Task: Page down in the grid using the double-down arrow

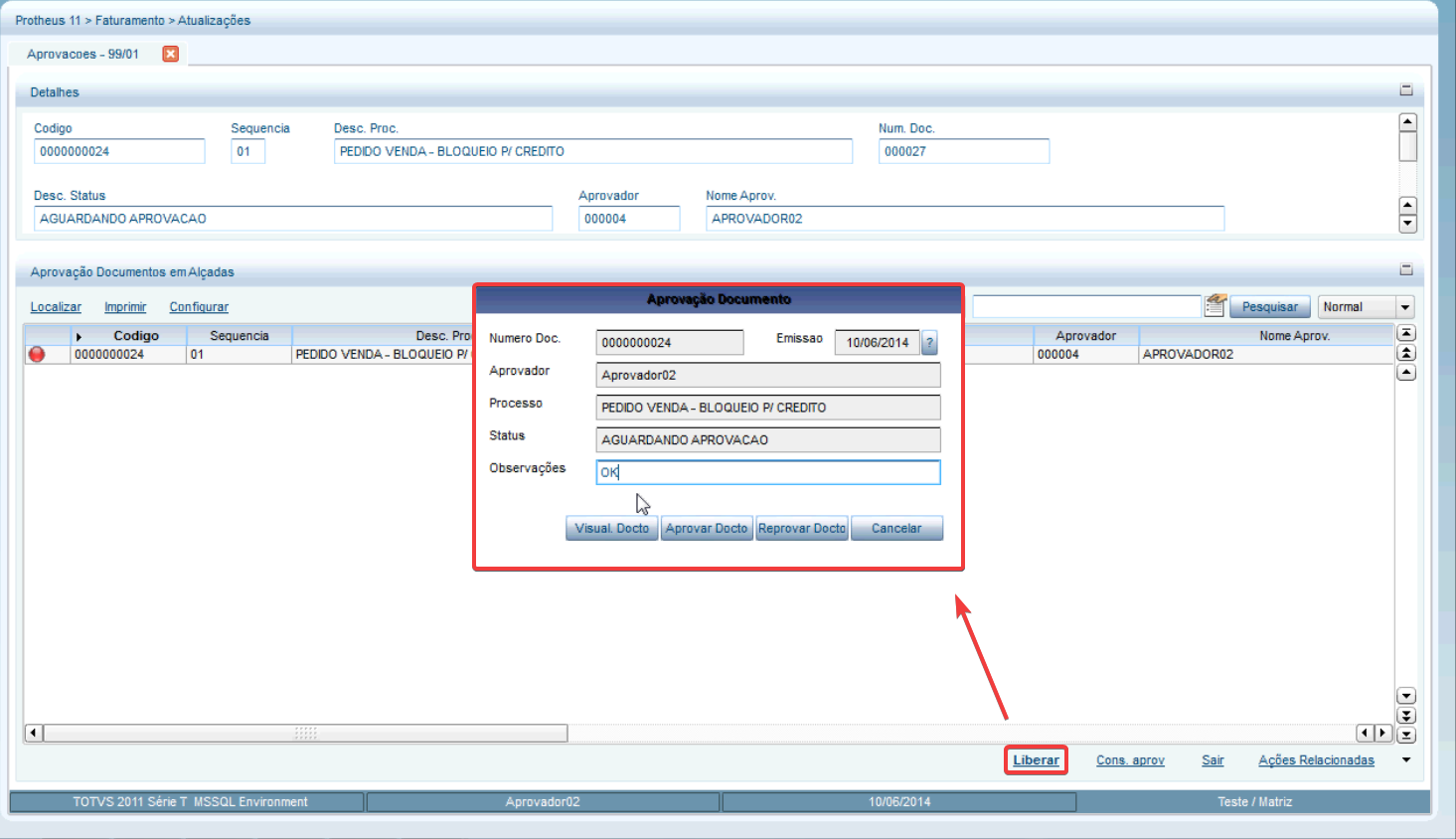Action: pyautogui.click(x=1406, y=716)
